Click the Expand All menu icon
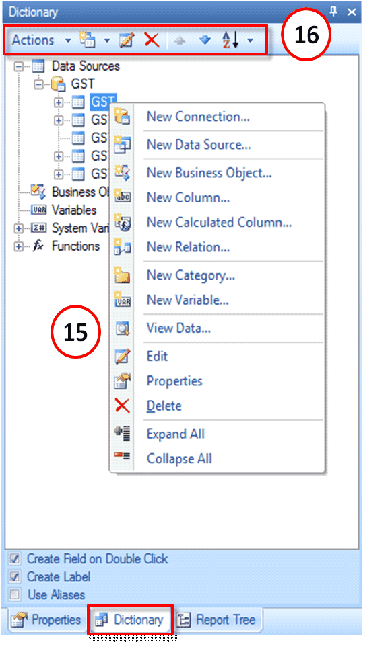 tap(122, 433)
